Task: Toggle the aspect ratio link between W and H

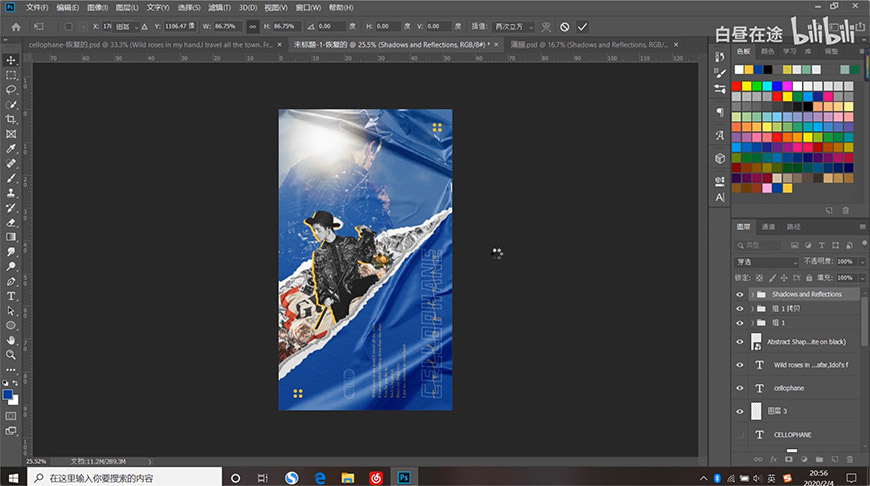Action: pos(252,27)
